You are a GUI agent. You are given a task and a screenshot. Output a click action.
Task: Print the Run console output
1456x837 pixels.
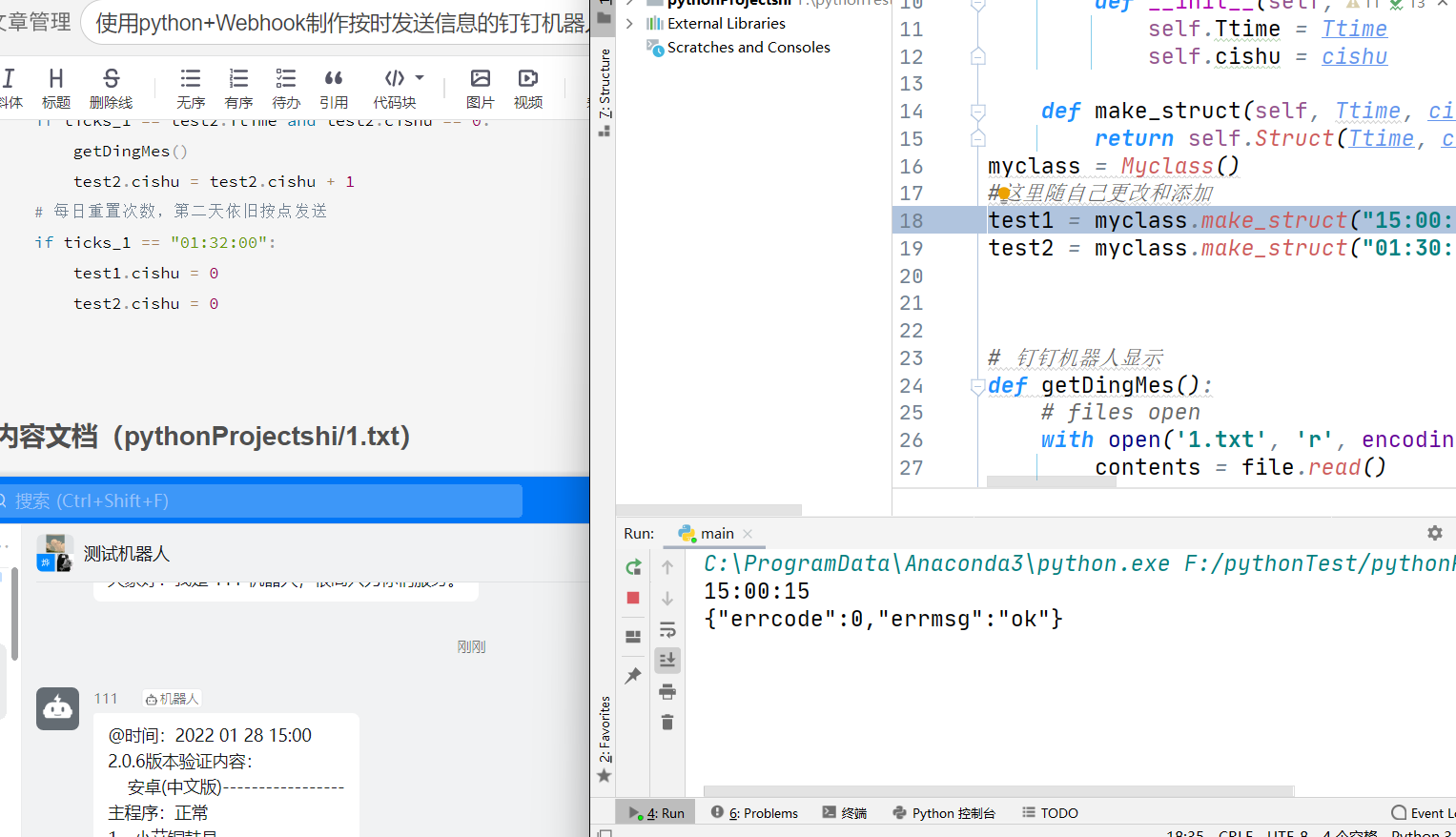tap(666, 691)
